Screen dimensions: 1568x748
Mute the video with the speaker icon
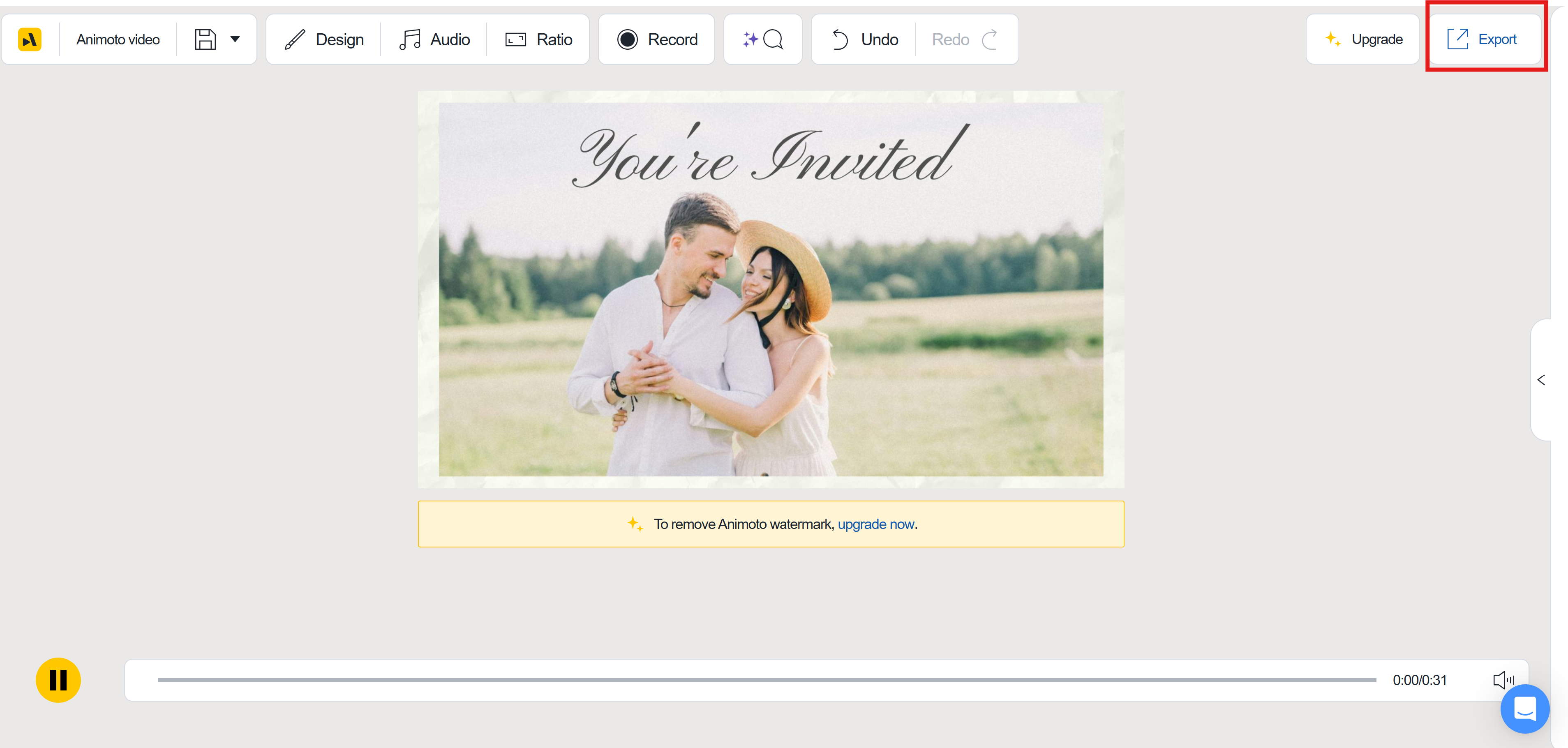(1503, 680)
